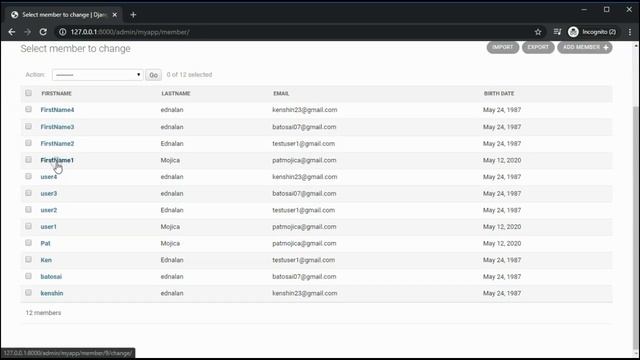Sort by the Birth Date column header

(499, 93)
